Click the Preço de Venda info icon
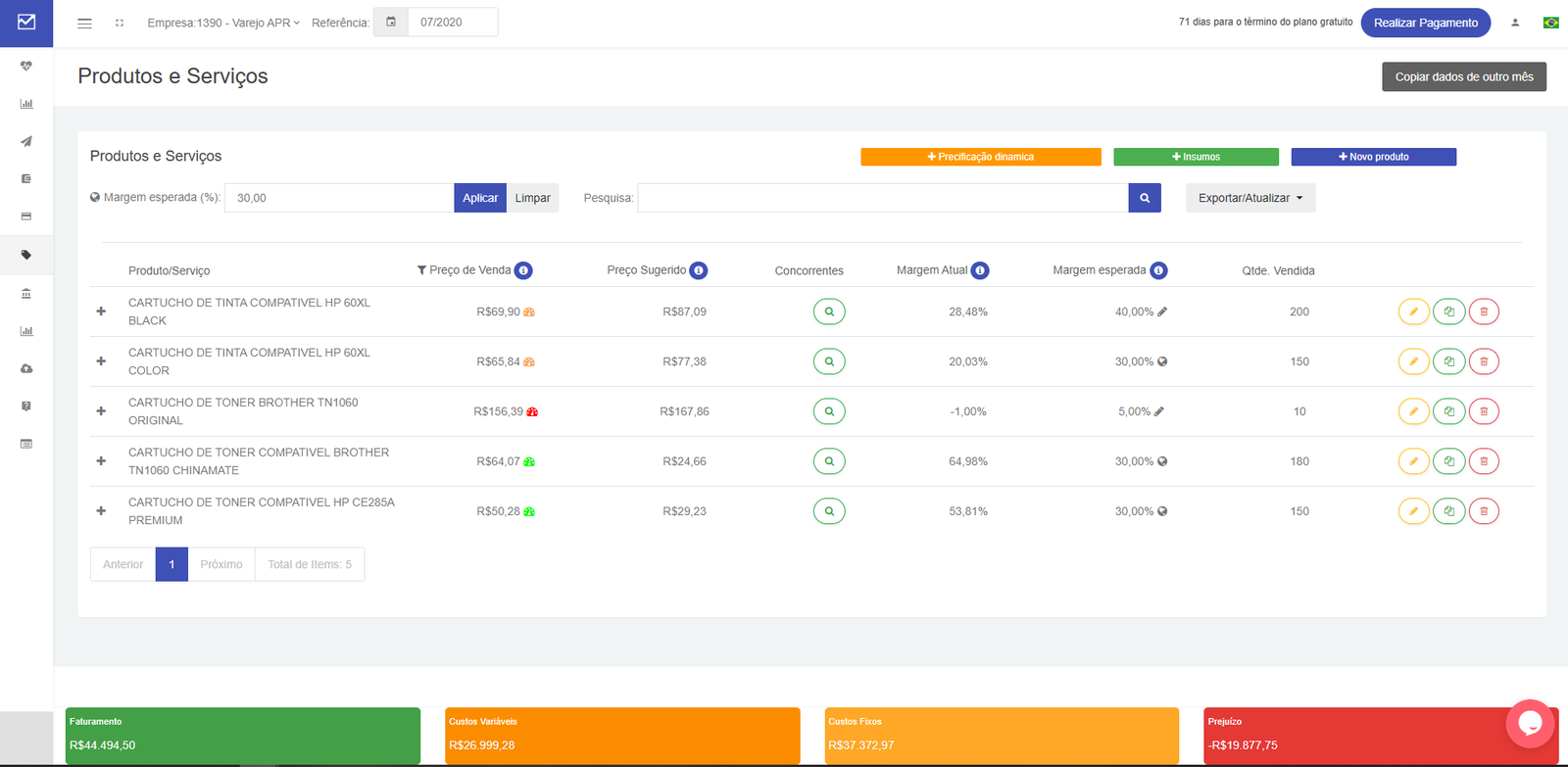Screen dimensions: 1568x767 523,270
